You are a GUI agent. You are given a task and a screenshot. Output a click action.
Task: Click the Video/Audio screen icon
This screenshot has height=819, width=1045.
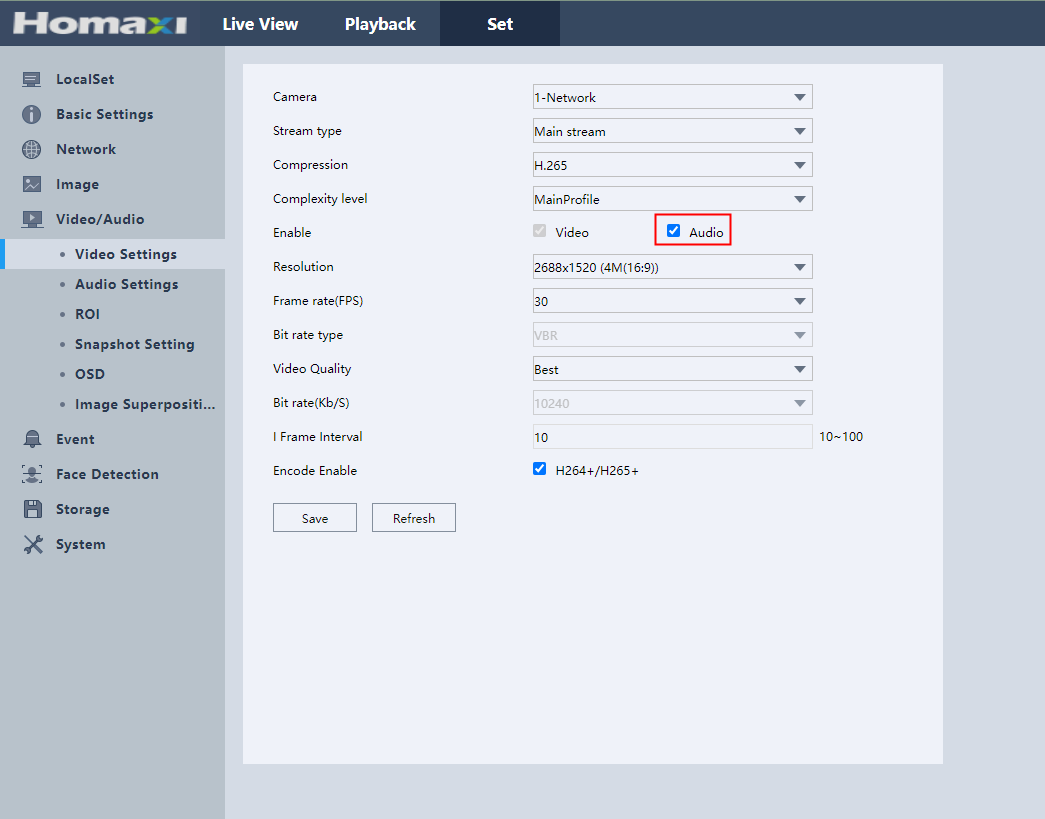[x=32, y=219]
